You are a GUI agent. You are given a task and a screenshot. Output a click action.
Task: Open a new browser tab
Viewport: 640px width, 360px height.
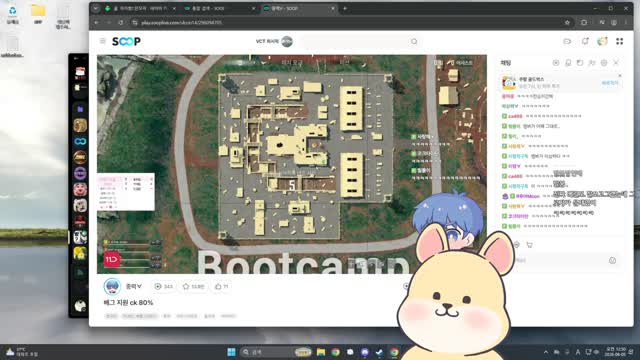pyautogui.click(x=345, y=8)
